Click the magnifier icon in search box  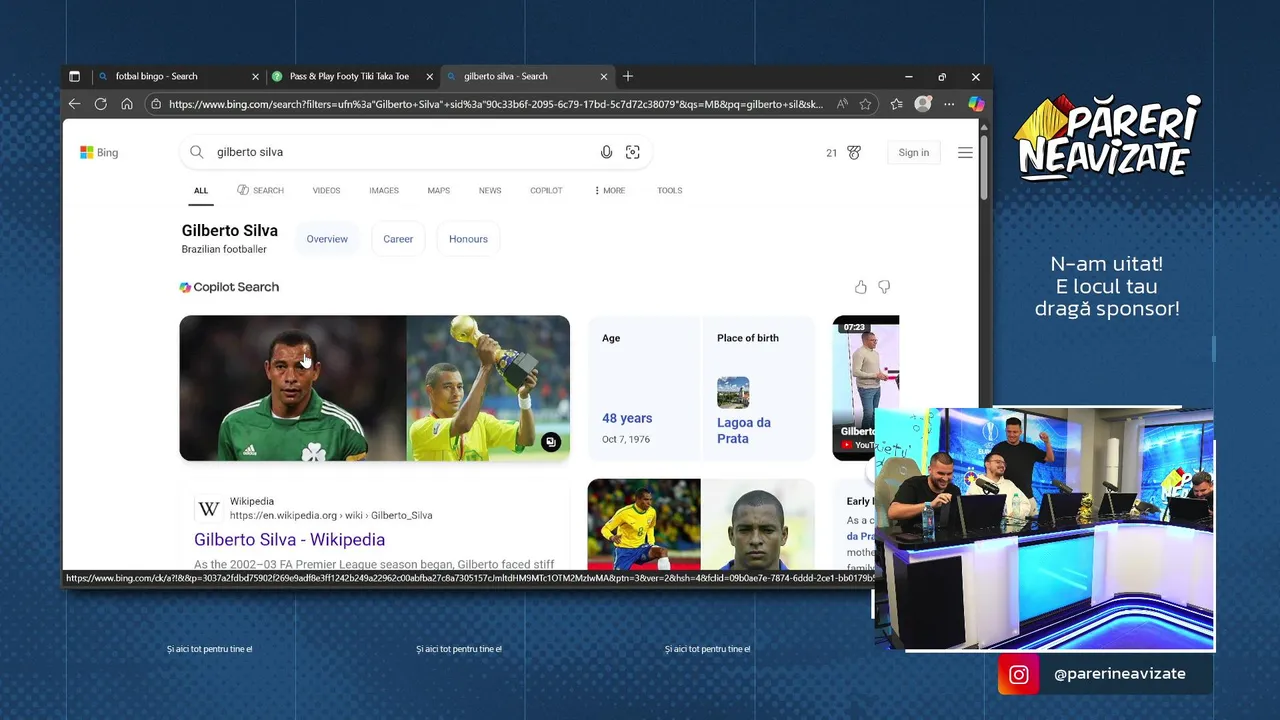click(197, 152)
